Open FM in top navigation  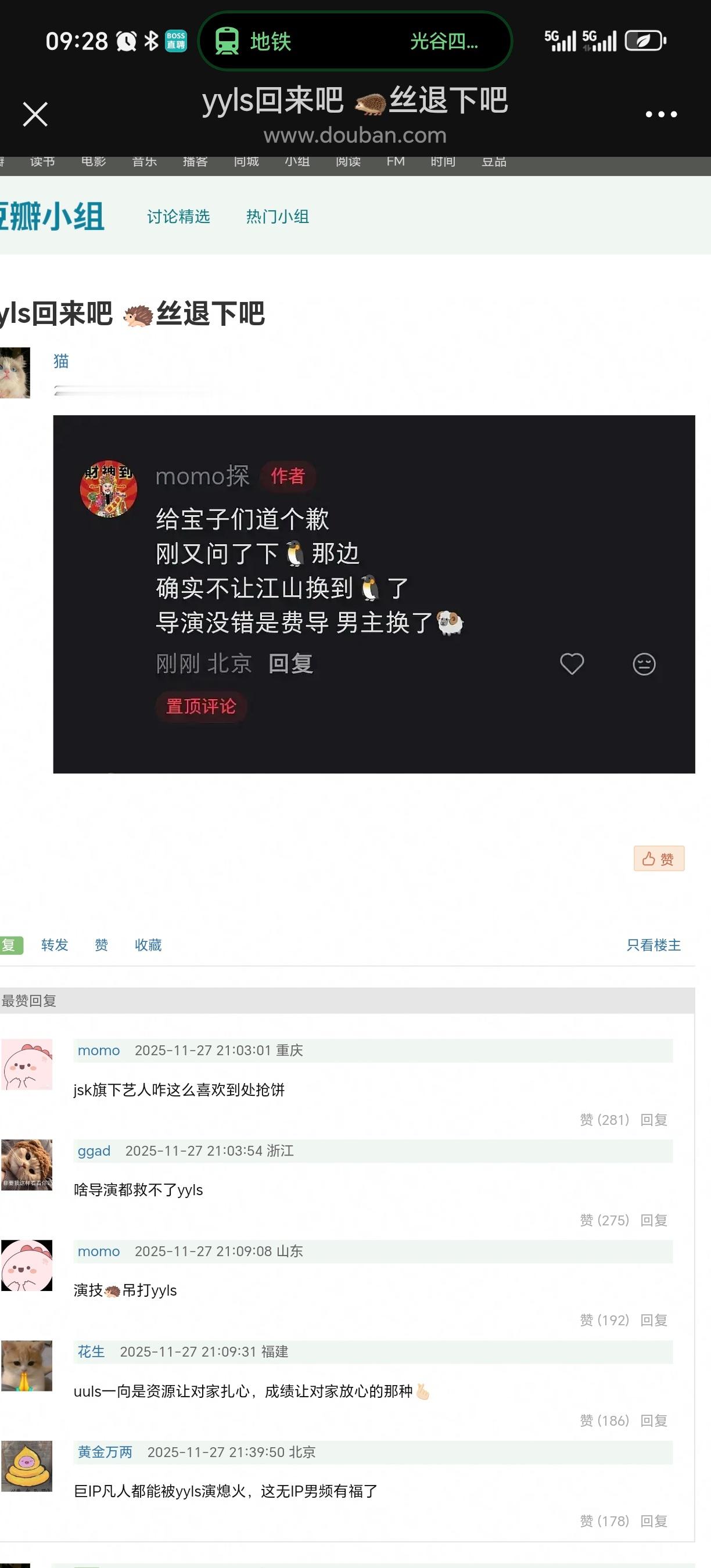(x=396, y=161)
